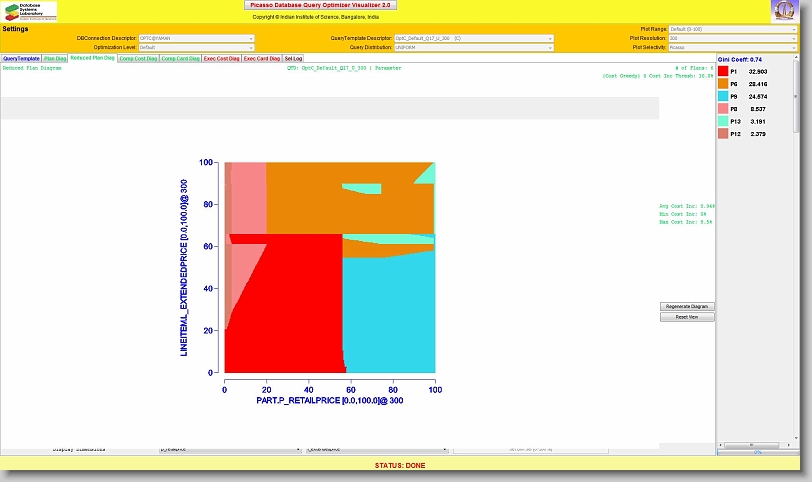
Task: Open the Exec Cost Diag tab
Action: (x=221, y=59)
